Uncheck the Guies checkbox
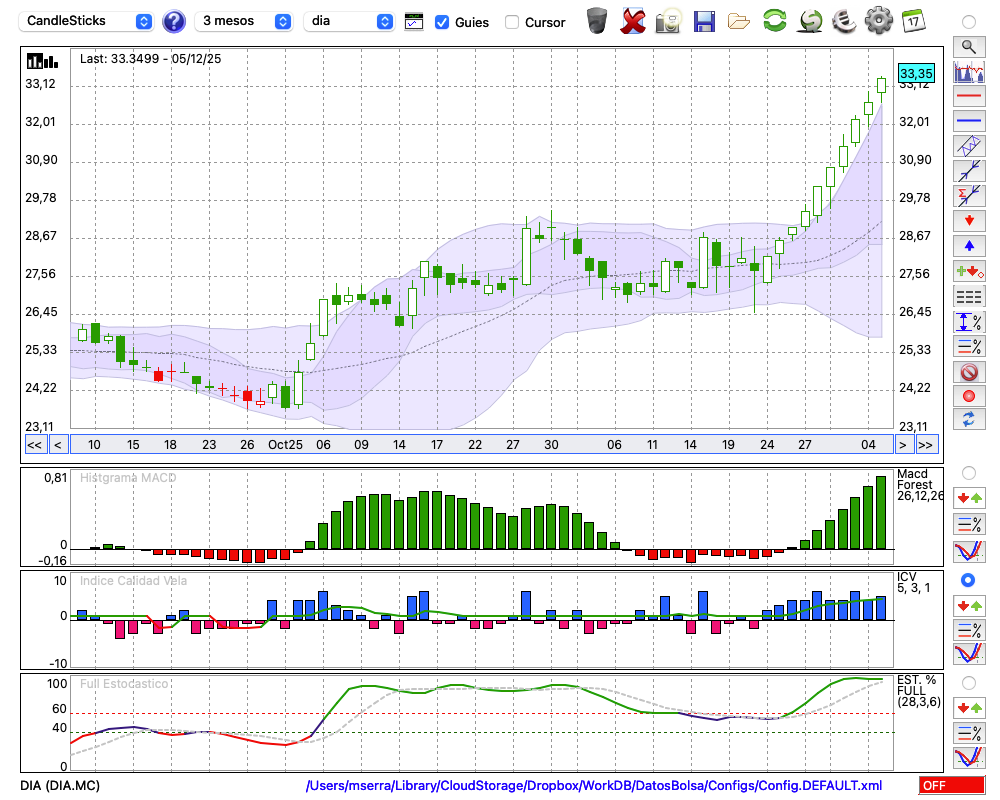The height and width of the screenshot is (800, 1000). 442,22
